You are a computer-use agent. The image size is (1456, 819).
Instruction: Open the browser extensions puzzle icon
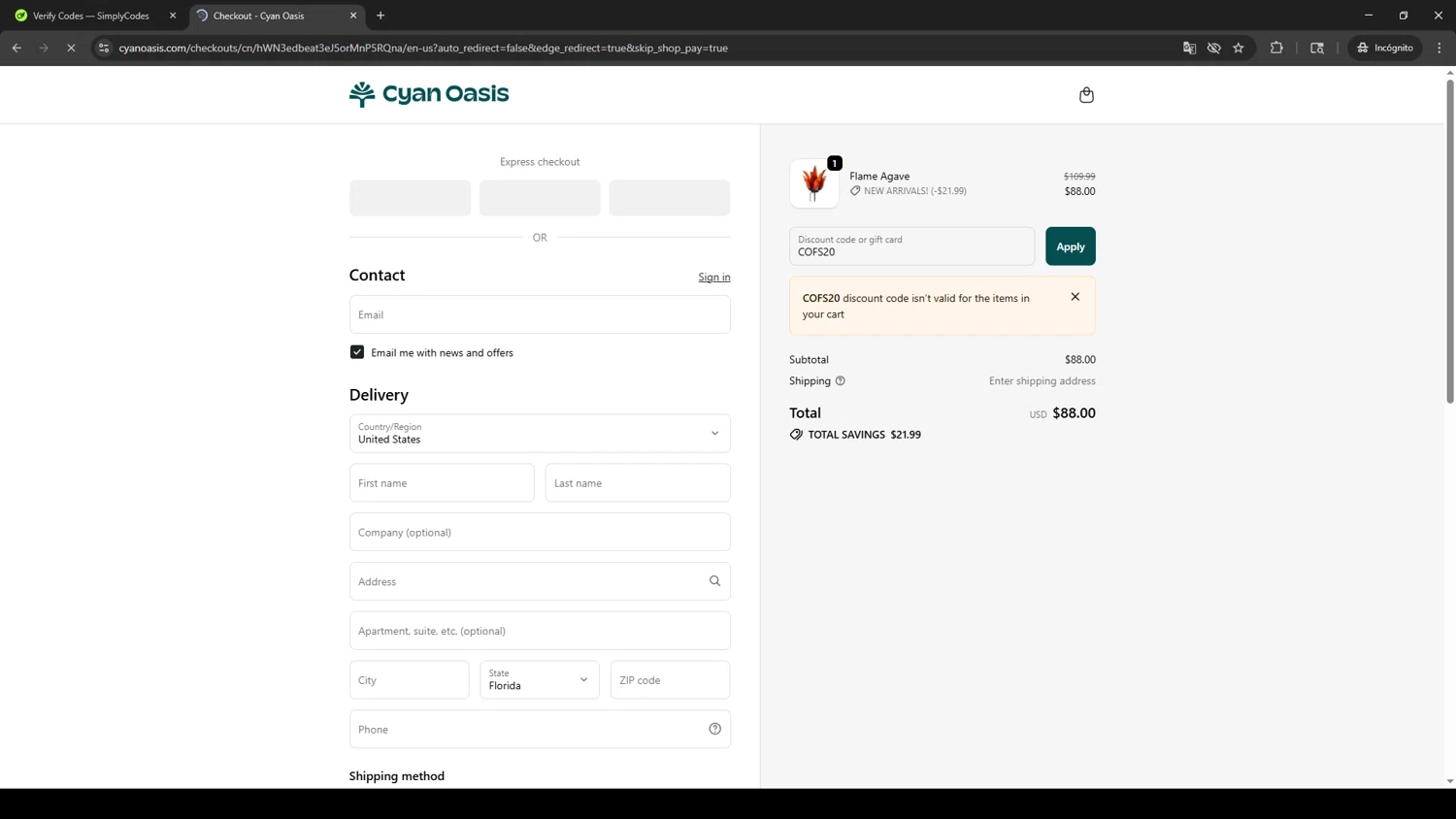tap(1276, 48)
